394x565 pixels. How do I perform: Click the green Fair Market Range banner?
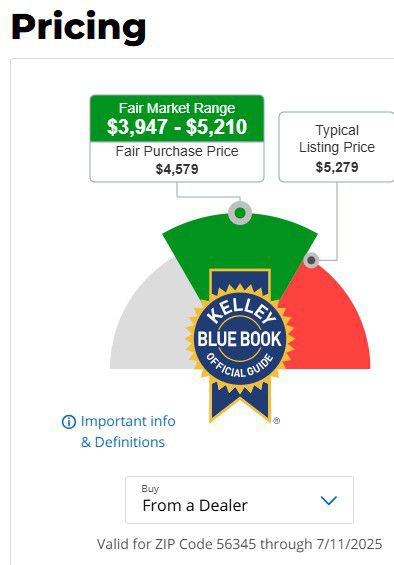click(x=177, y=118)
